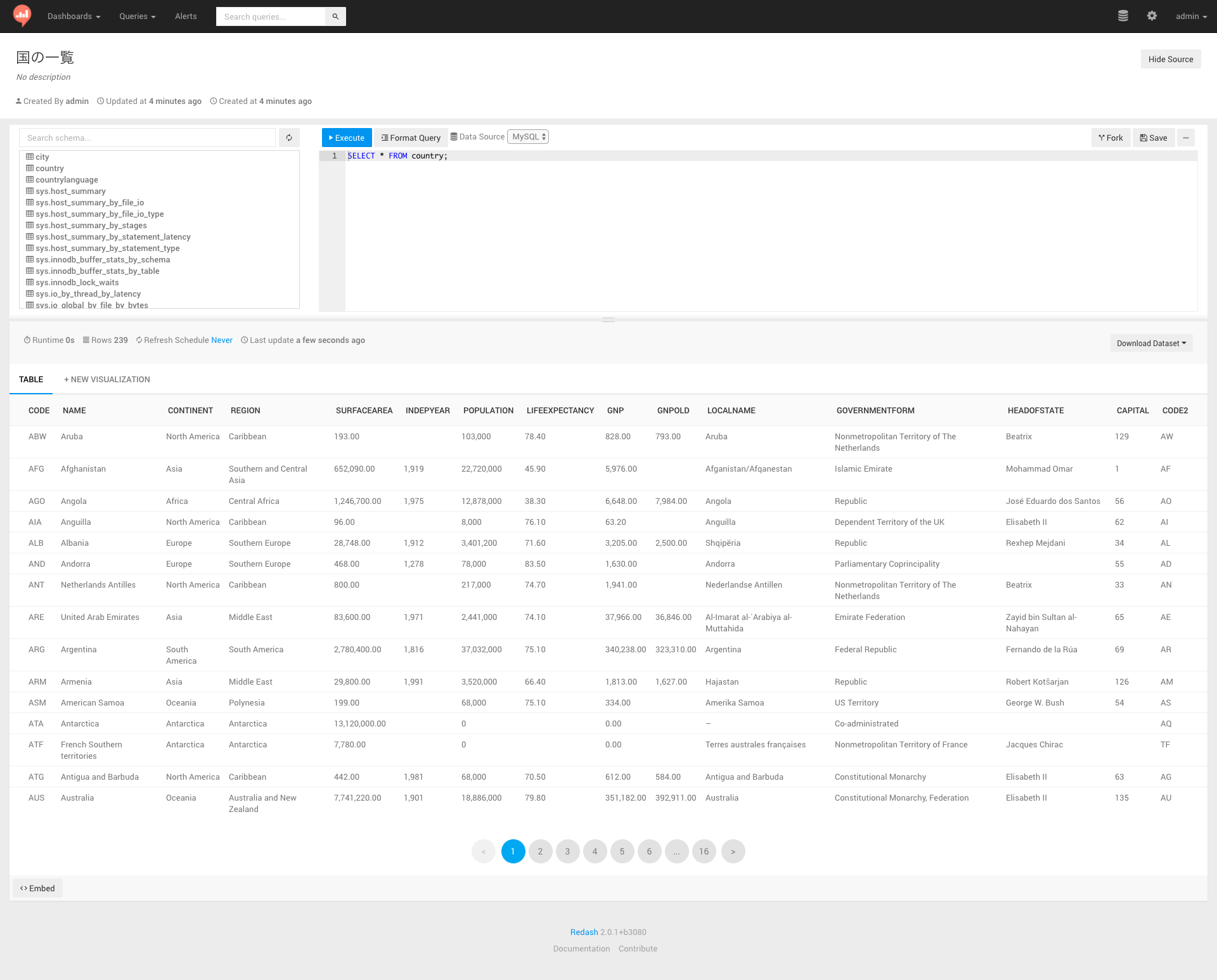
Task: Click the three-dots more options button
Action: tap(1185, 138)
